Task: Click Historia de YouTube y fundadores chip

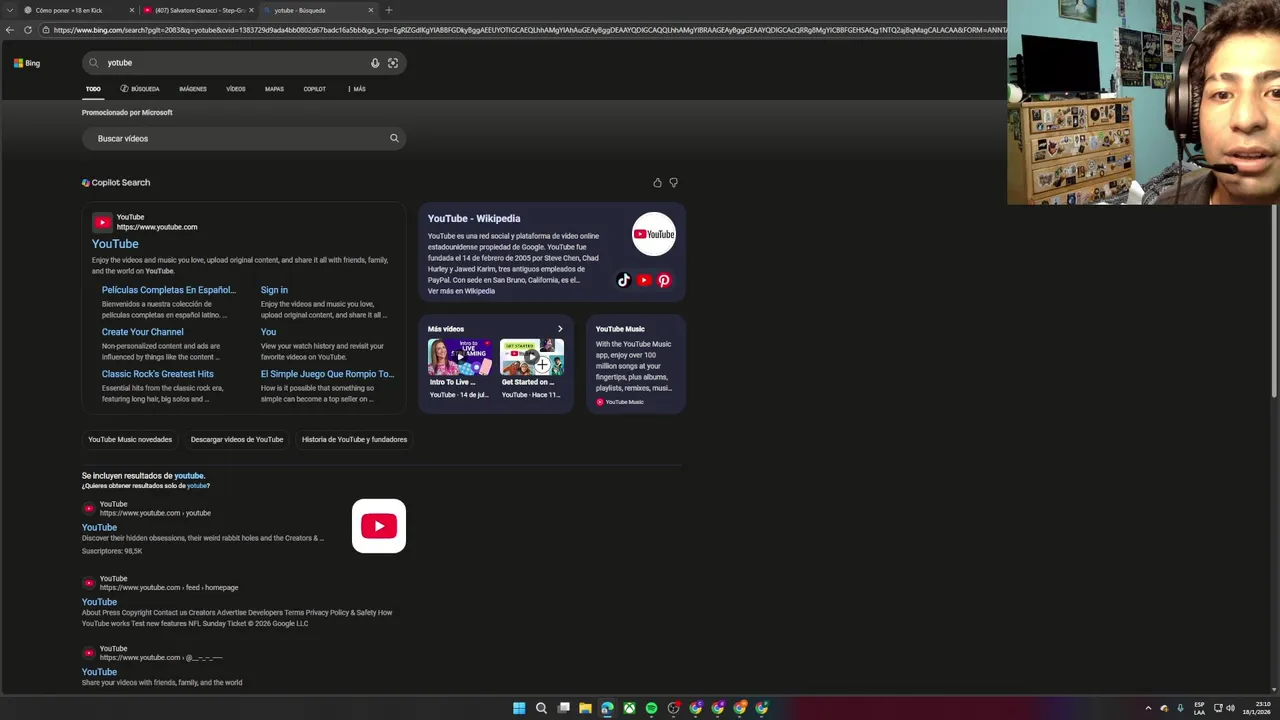Action: coord(354,439)
